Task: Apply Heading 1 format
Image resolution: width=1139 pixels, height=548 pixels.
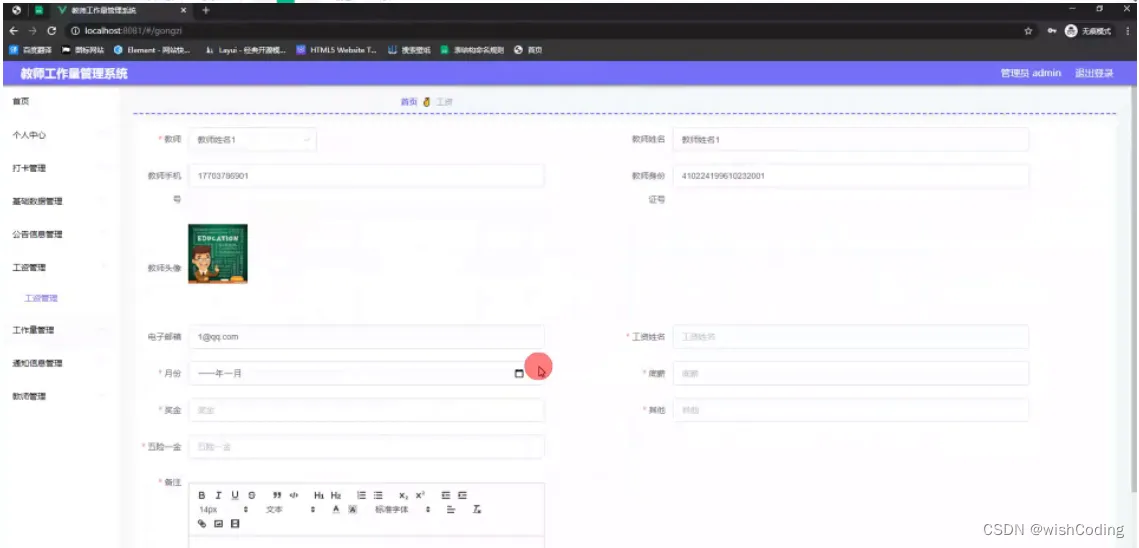Action: click(x=319, y=495)
